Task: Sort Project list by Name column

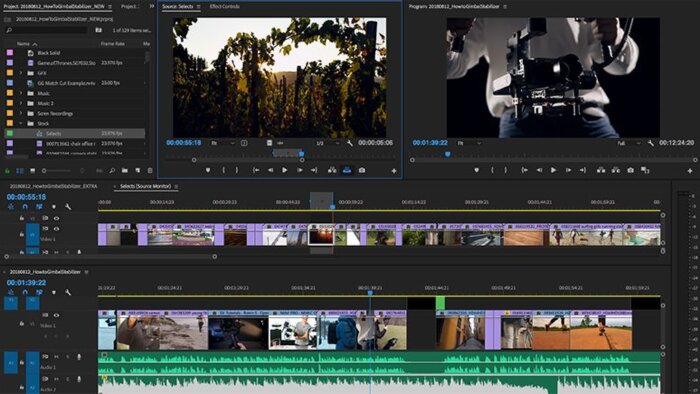Action: (23, 44)
